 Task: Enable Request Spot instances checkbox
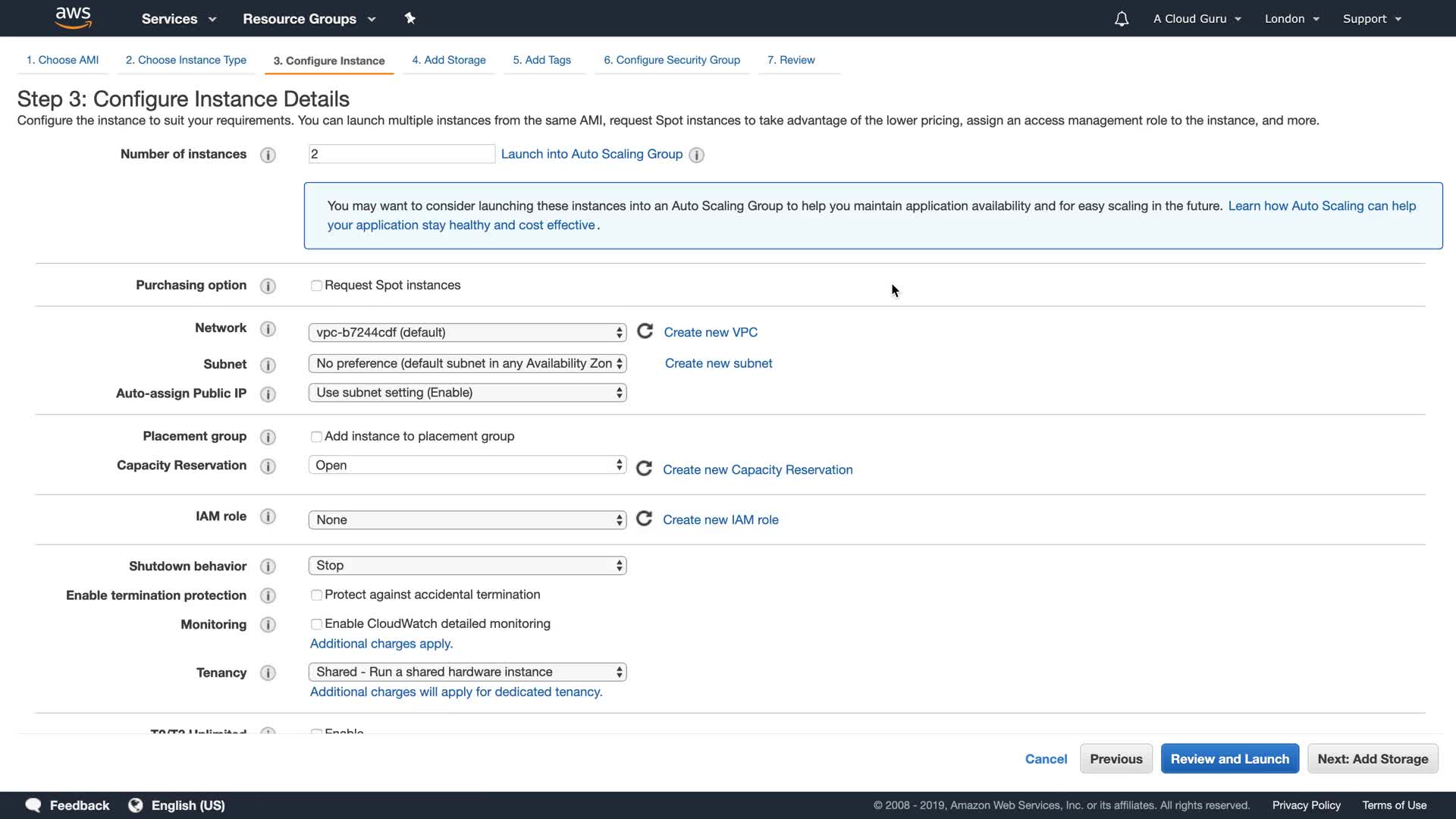[x=316, y=286]
